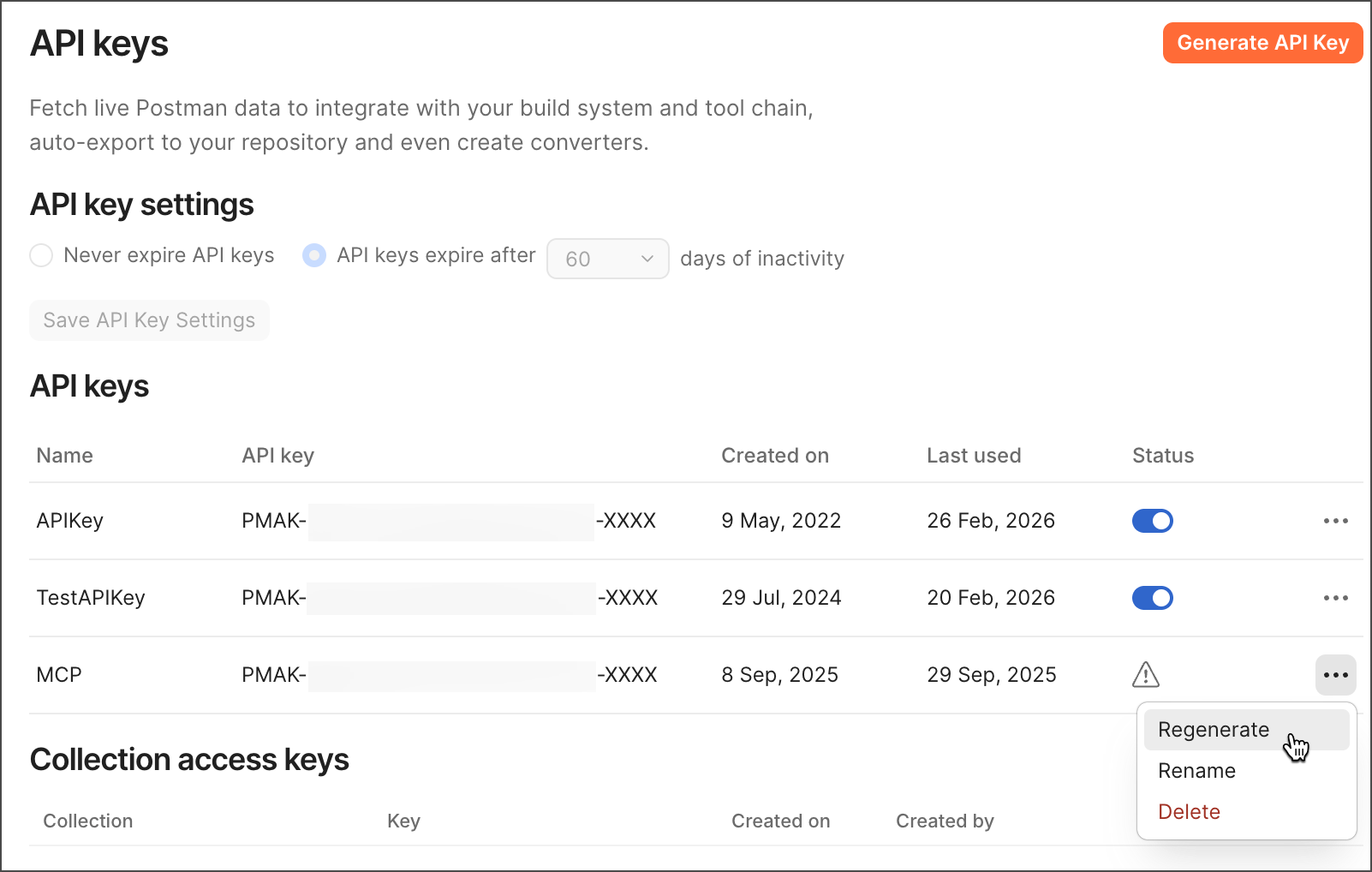Click the Last used column header

(x=973, y=456)
